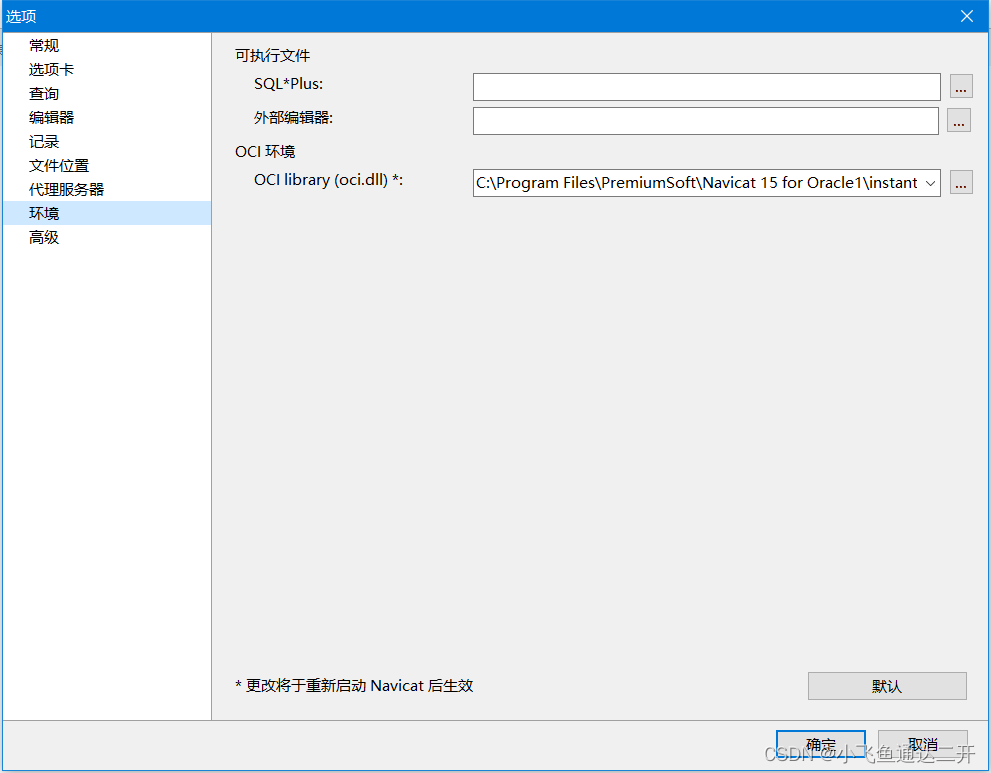Switch to 代理服务器 configuration
Image resolution: width=991 pixels, height=773 pixels.
pos(64,189)
